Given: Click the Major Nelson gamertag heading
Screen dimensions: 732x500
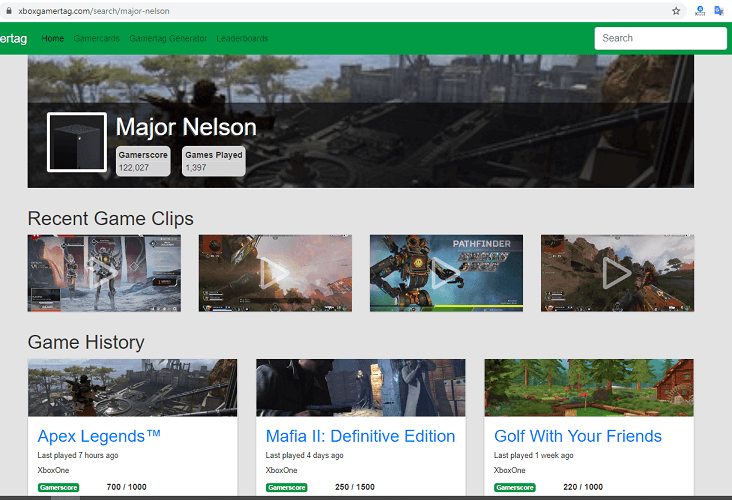Looking at the screenshot, I should [186, 127].
